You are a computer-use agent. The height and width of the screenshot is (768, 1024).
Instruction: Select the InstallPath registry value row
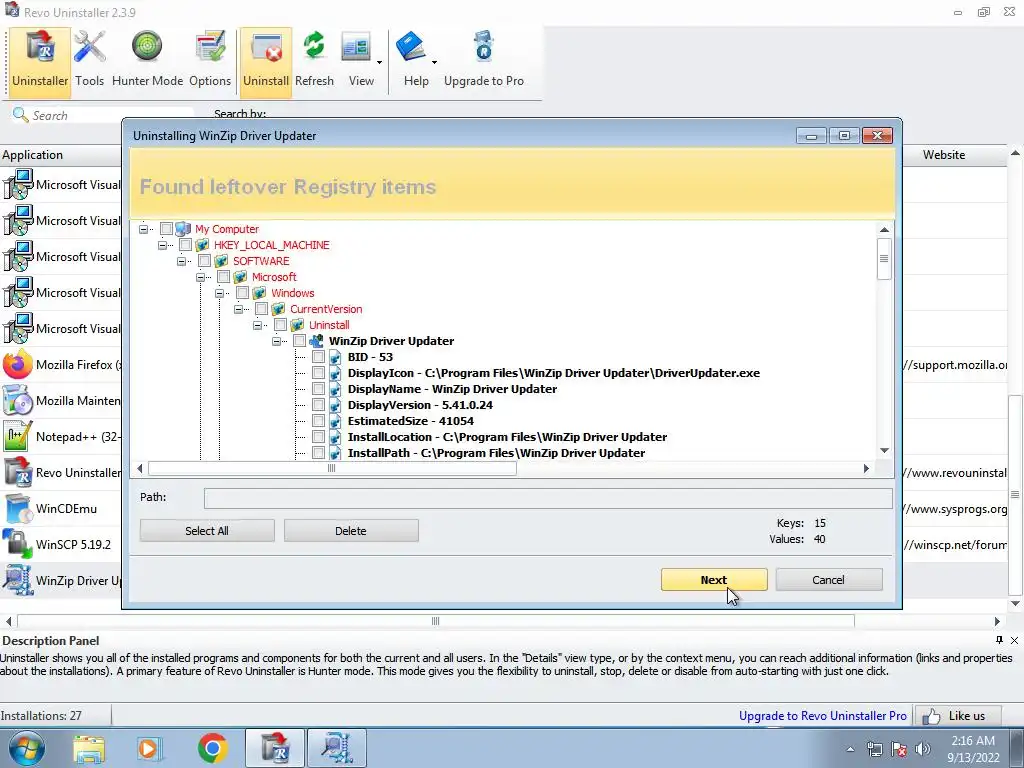tap(496, 453)
